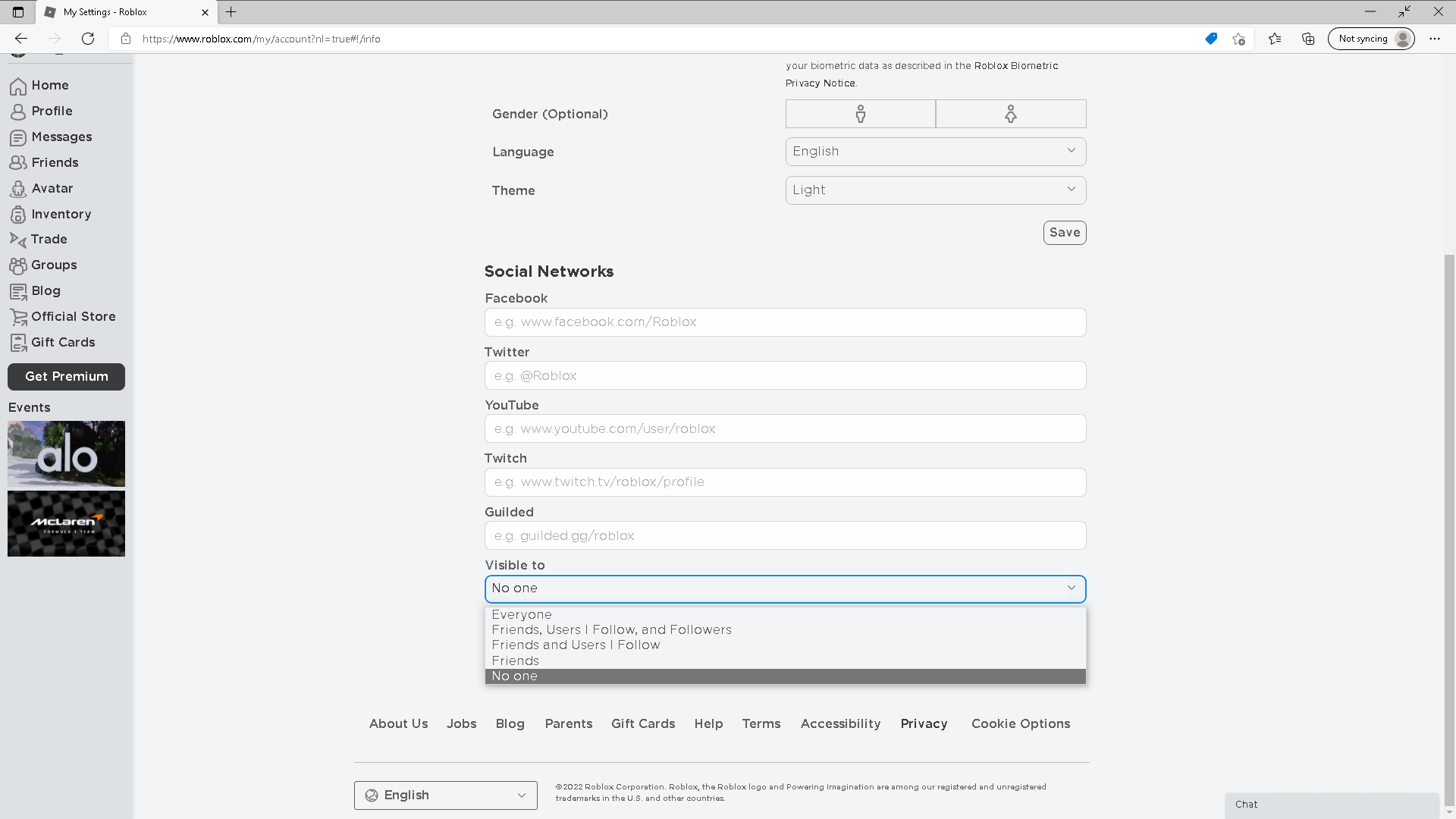Add this page to favorites
Viewport: 1456px width, 819px height.
[1238, 39]
